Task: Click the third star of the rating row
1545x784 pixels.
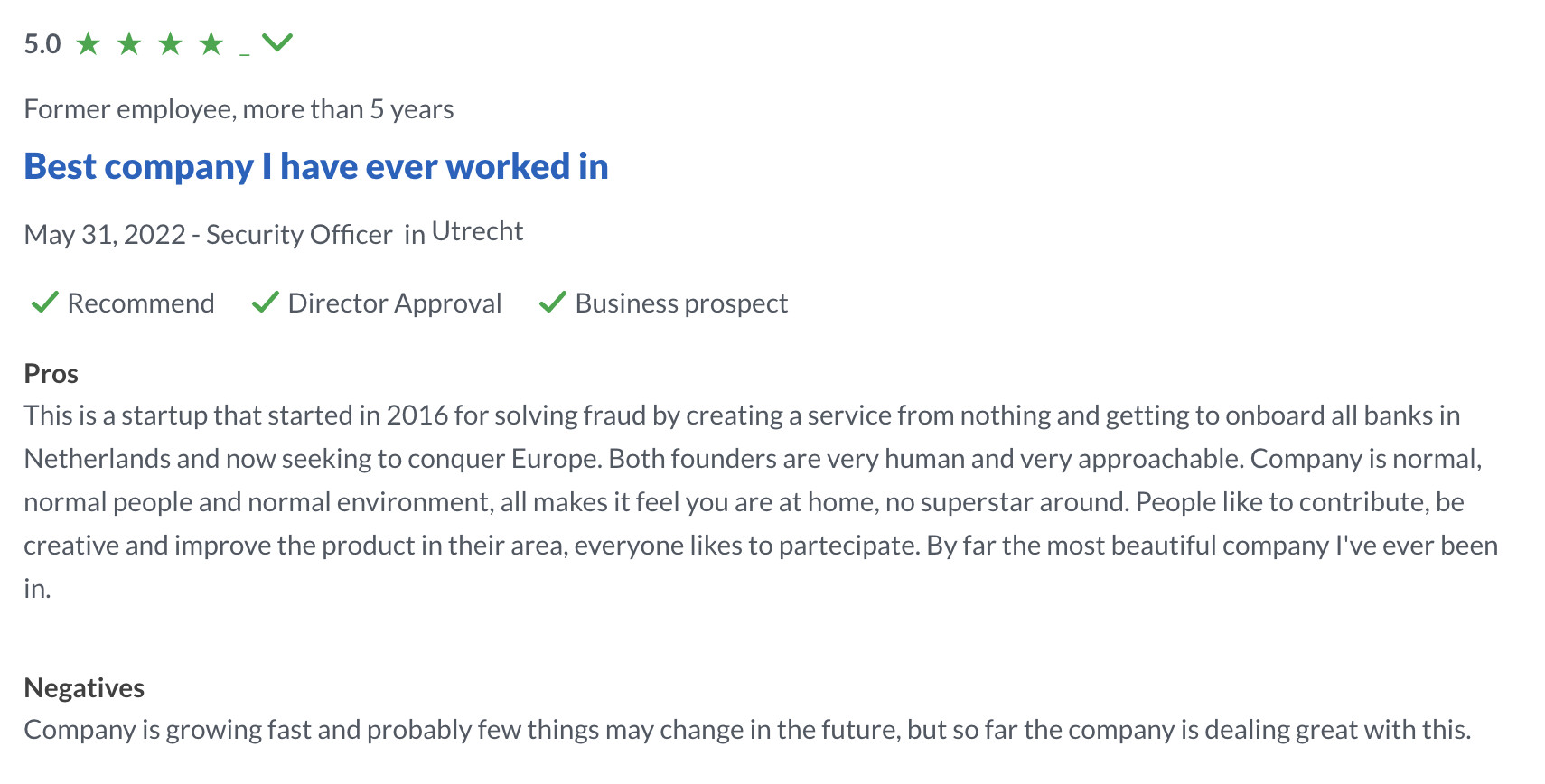Action: [x=170, y=42]
